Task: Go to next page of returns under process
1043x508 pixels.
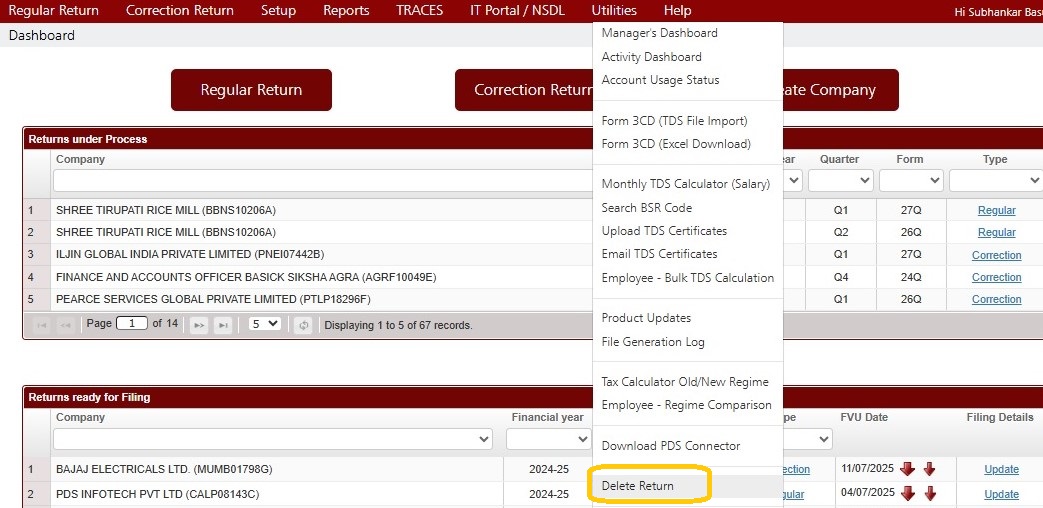Action: point(199,325)
